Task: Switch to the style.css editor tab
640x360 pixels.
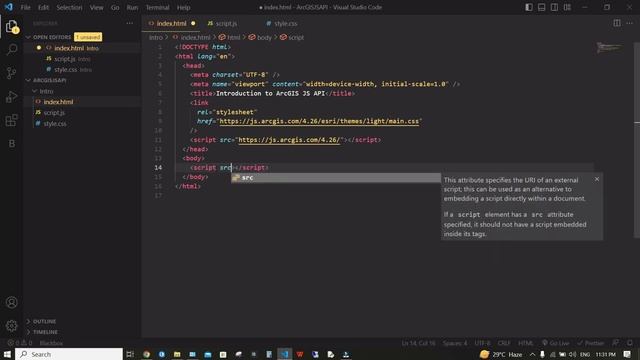Action: [x=285, y=24]
